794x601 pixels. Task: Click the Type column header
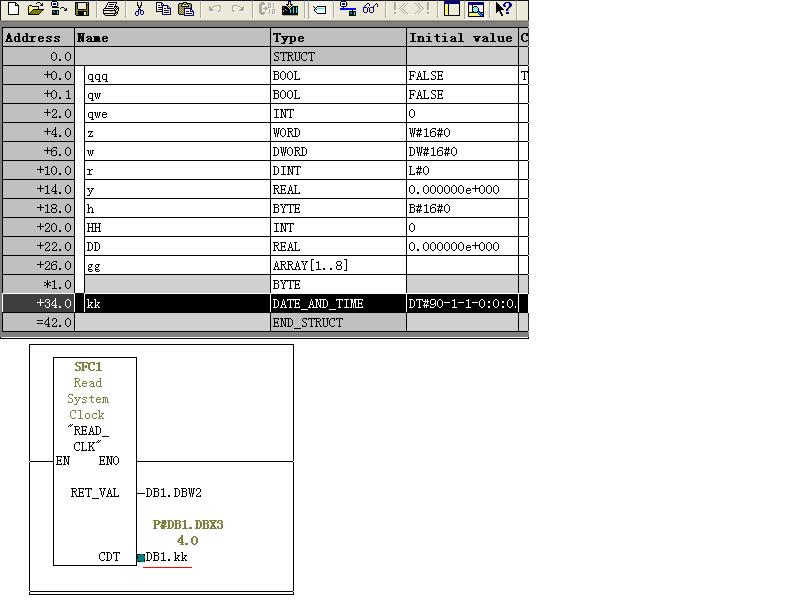(338, 37)
